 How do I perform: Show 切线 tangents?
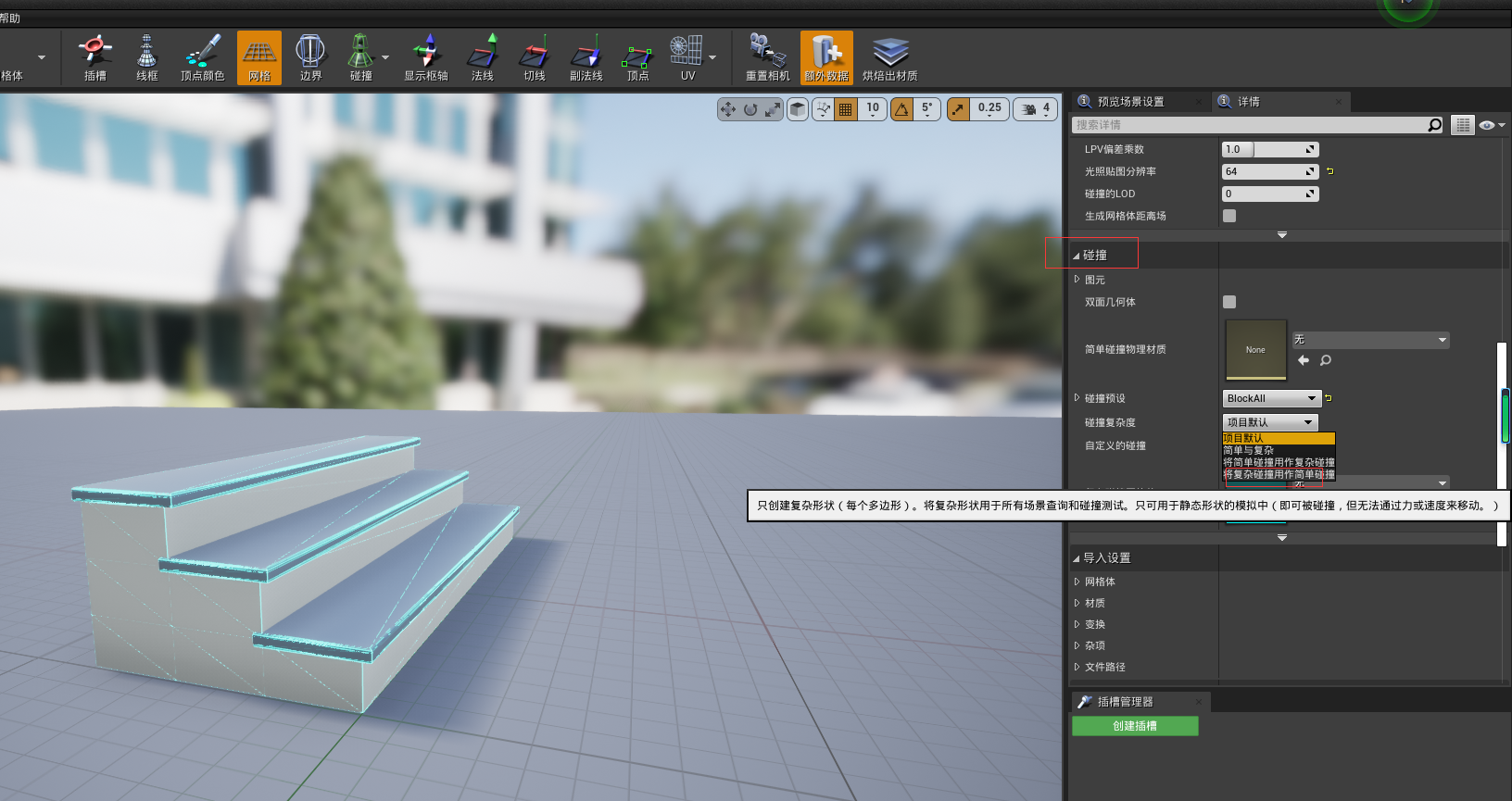535,57
